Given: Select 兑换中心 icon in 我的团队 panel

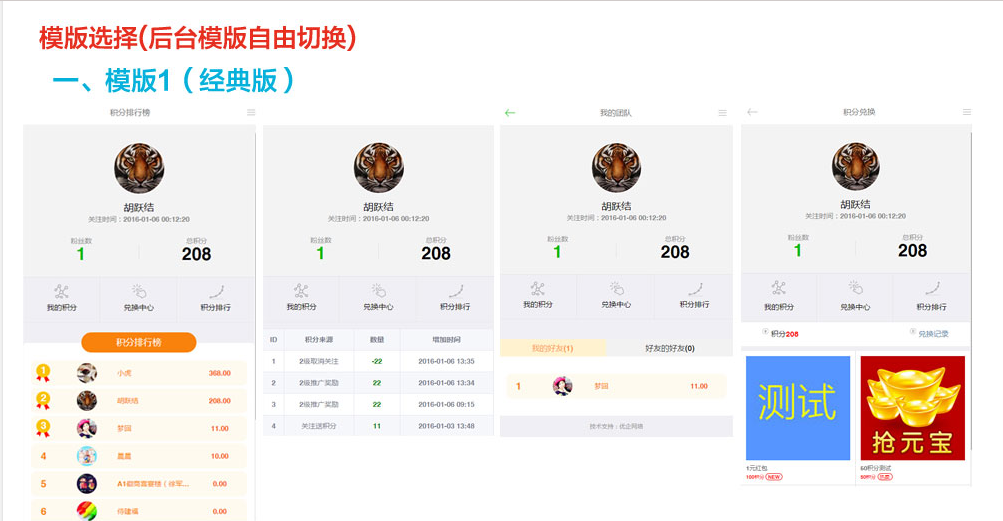Looking at the screenshot, I should tap(616, 288).
